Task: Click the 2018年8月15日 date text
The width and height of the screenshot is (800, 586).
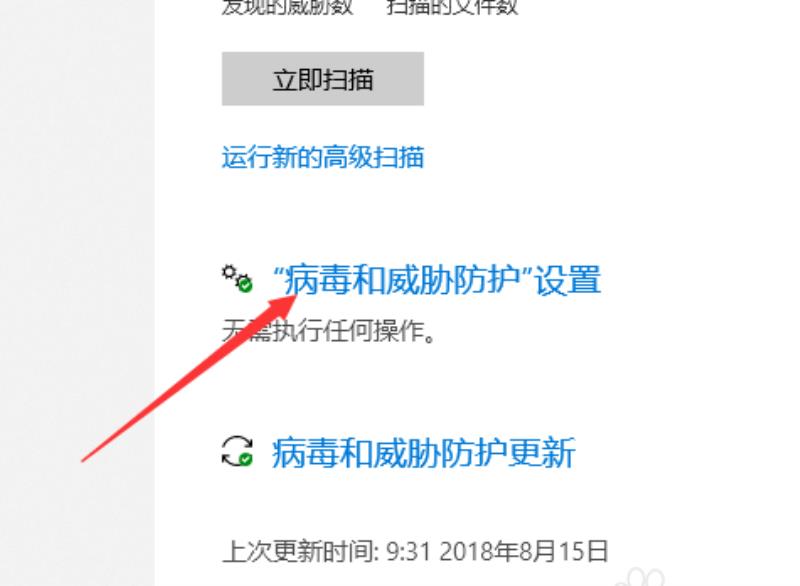Action: (x=523, y=551)
